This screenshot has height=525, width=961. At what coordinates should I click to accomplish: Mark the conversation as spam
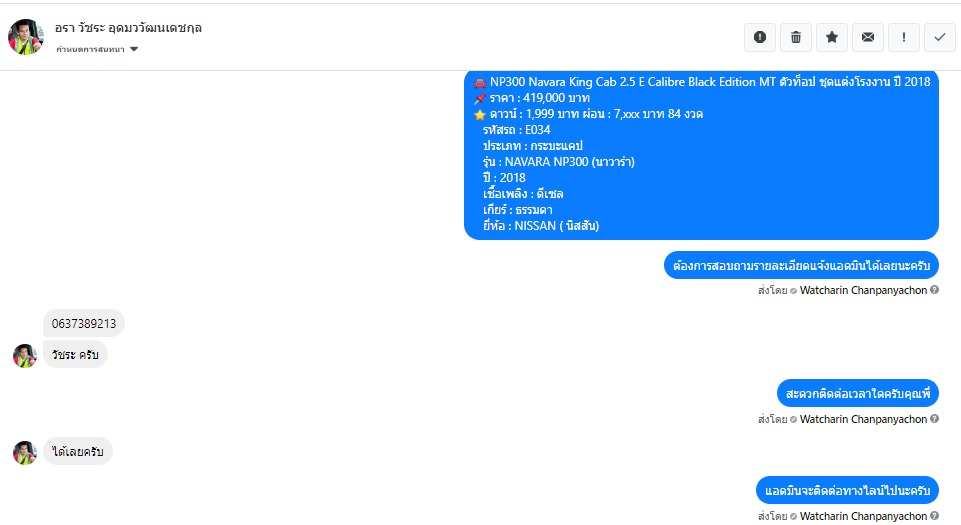(x=760, y=37)
